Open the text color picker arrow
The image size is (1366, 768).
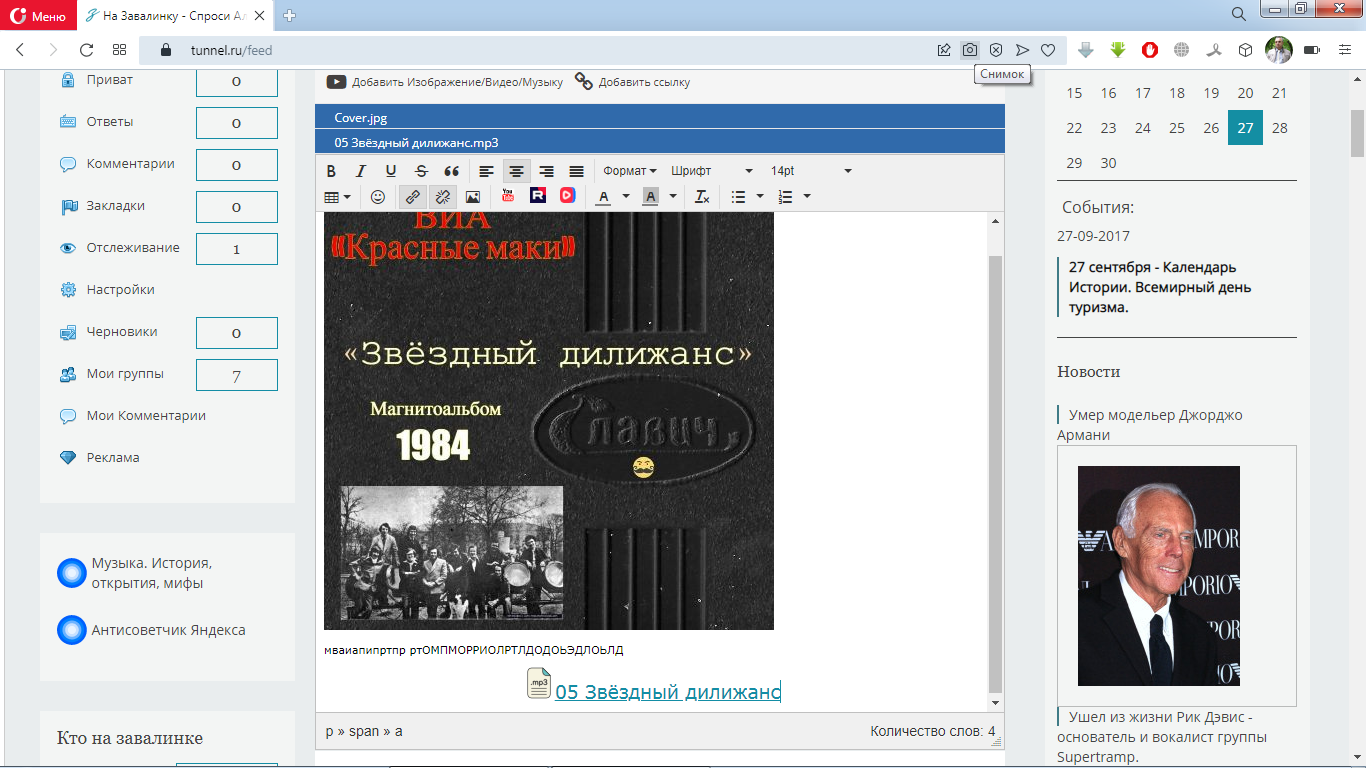(x=626, y=197)
